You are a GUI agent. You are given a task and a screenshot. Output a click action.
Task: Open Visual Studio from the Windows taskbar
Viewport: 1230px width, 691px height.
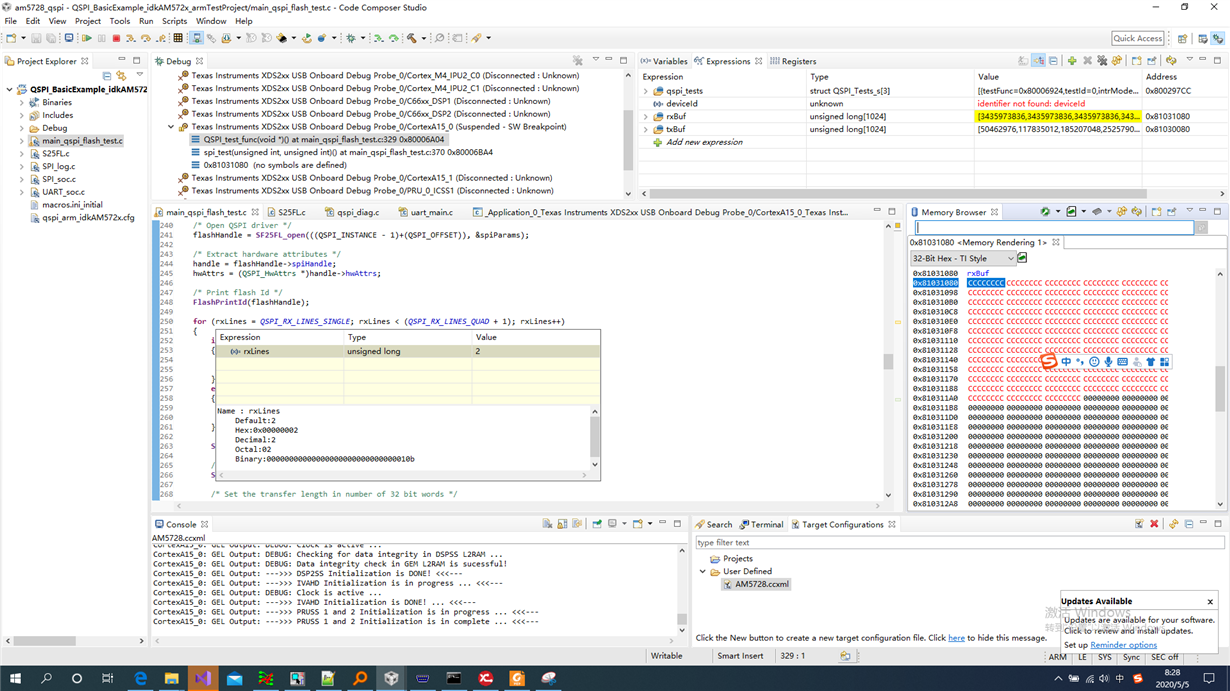tap(203, 678)
